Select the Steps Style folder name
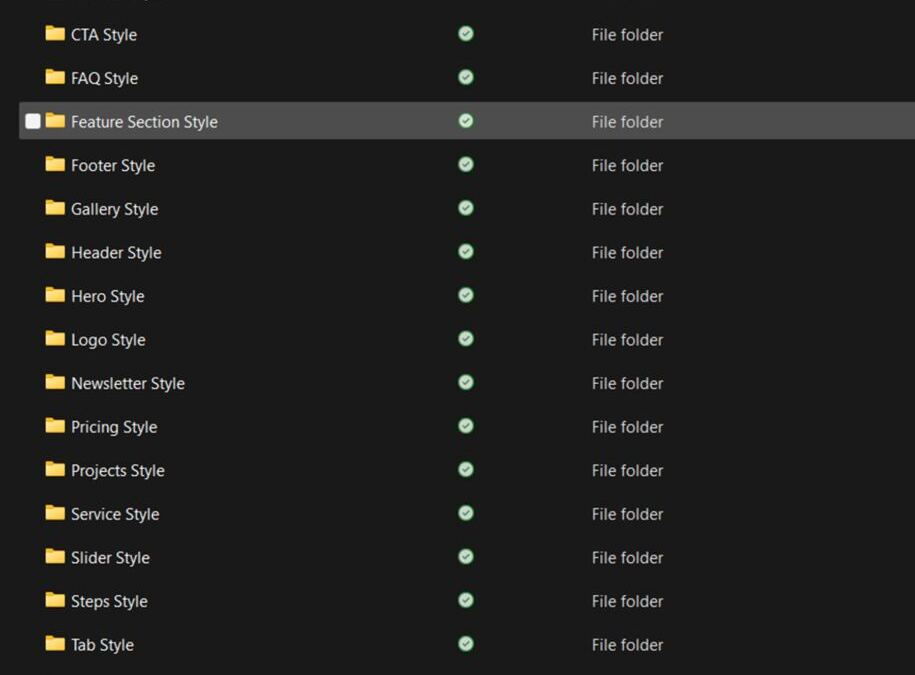 [x=109, y=601]
